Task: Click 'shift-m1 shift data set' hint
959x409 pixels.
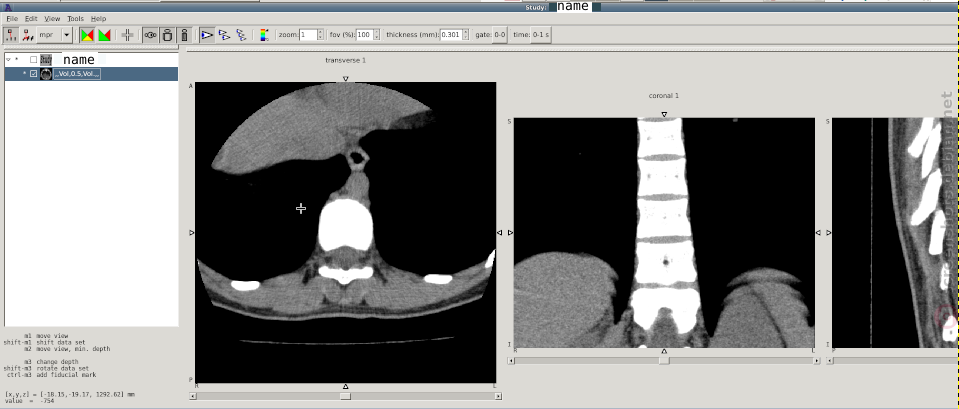Action: [44, 342]
